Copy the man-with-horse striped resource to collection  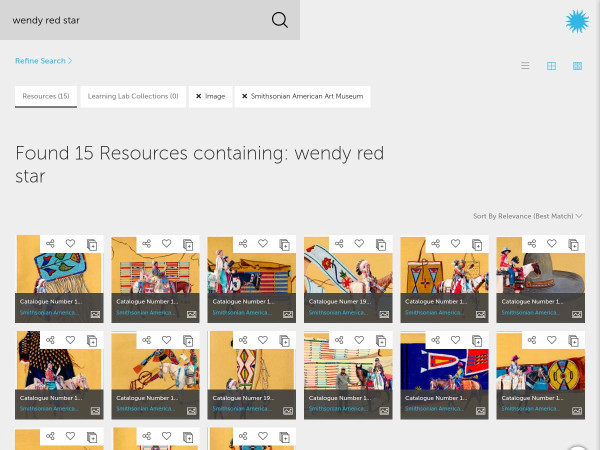[x=381, y=341]
